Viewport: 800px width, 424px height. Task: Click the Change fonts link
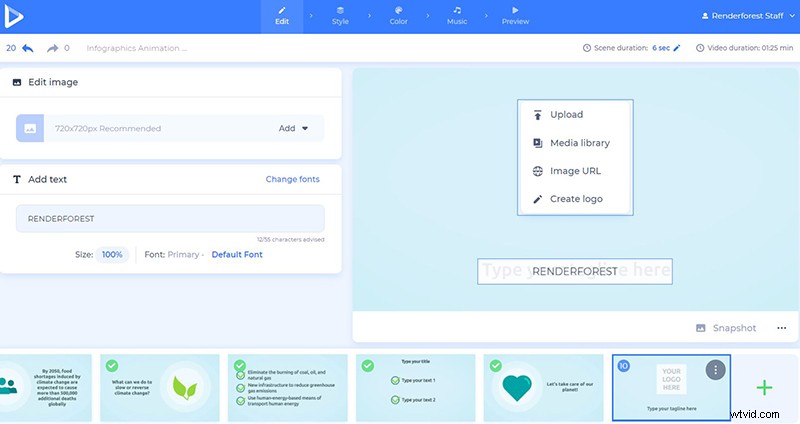tap(292, 179)
